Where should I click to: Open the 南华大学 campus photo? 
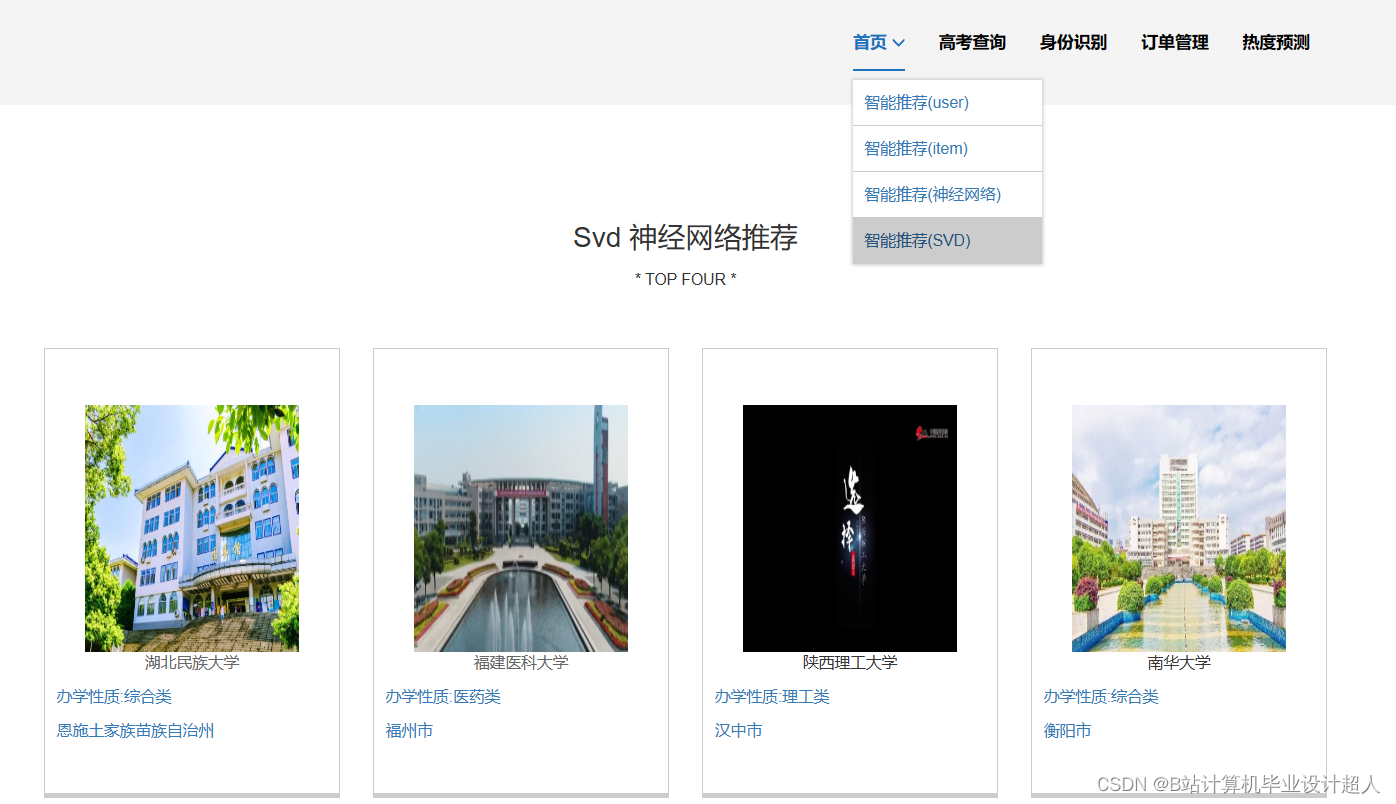pyautogui.click(x=1179, y=528)
